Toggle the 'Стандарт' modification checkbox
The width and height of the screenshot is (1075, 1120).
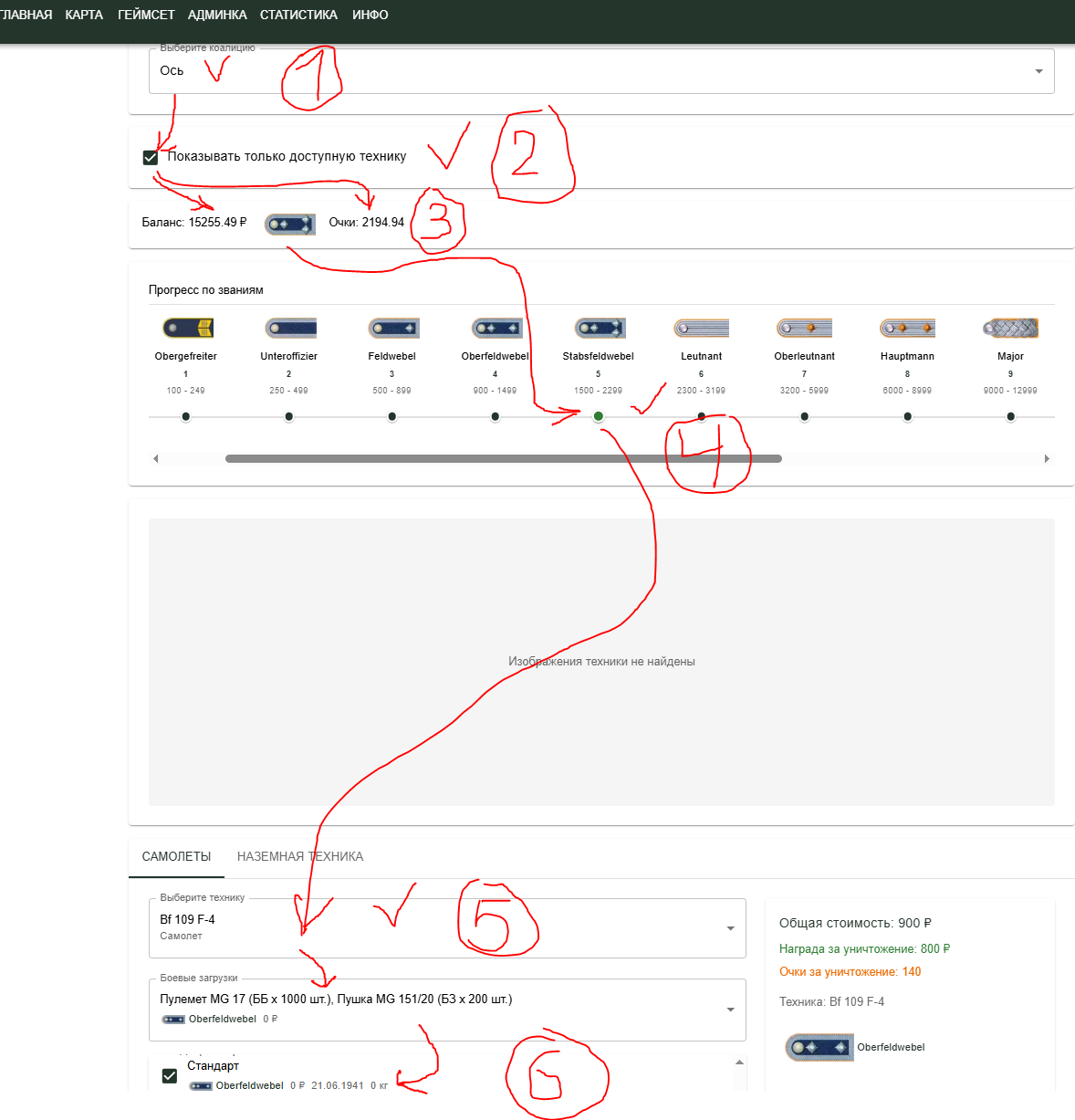click(x=169, y=1075)
